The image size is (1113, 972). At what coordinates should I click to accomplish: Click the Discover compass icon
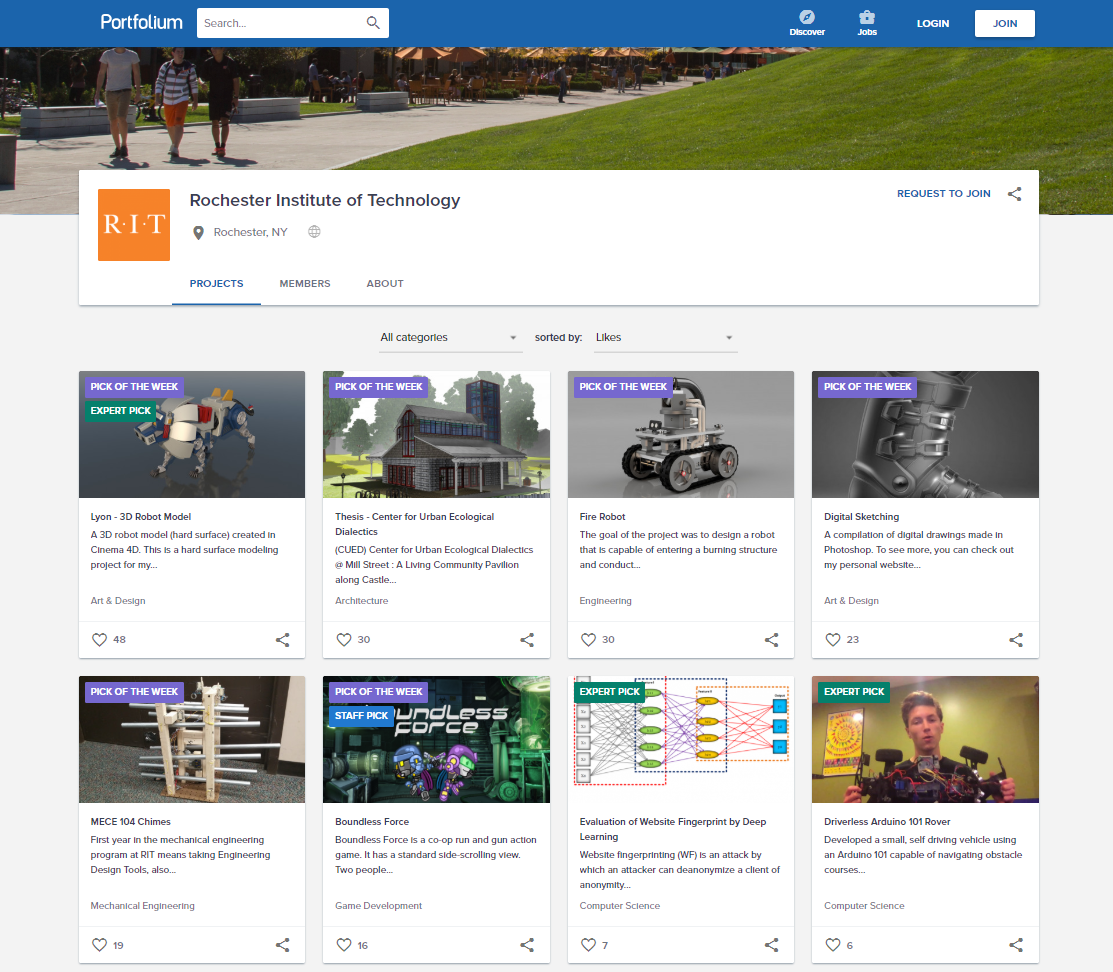pos(807,18)
